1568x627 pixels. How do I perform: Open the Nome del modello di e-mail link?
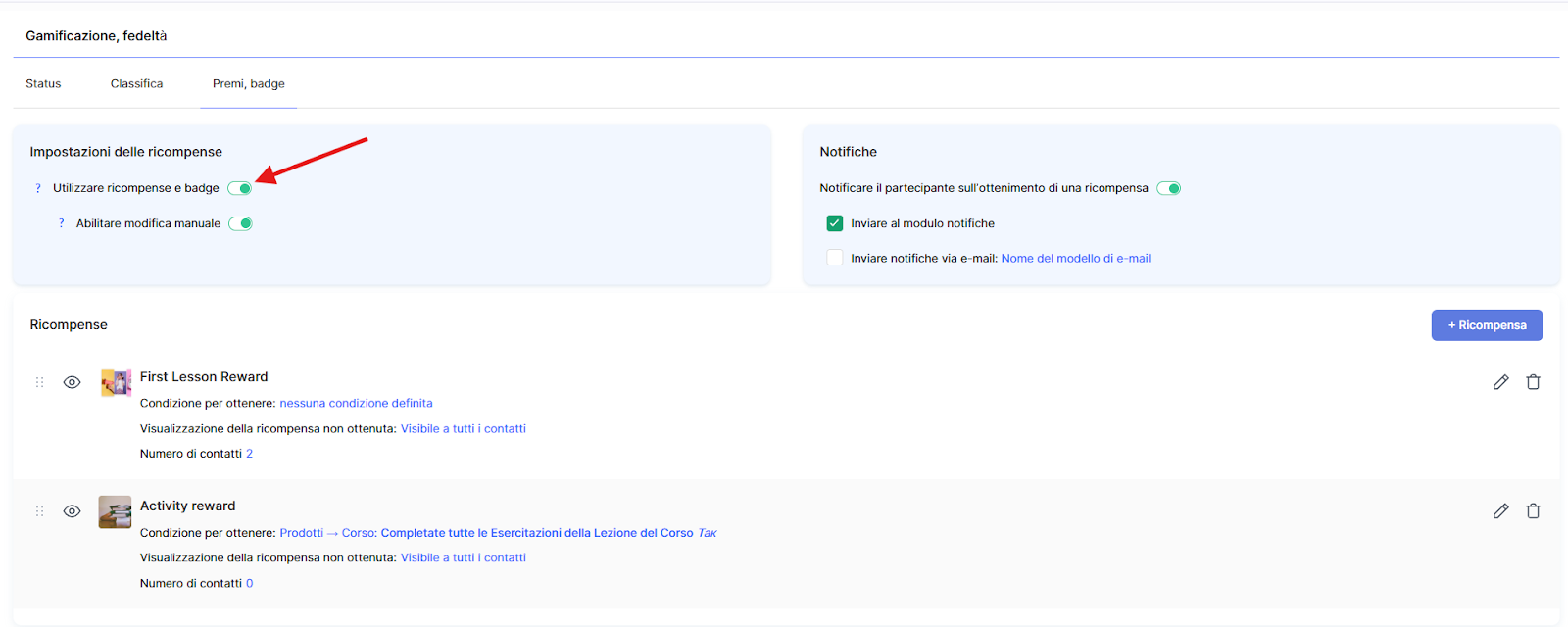pos(1075,259)
